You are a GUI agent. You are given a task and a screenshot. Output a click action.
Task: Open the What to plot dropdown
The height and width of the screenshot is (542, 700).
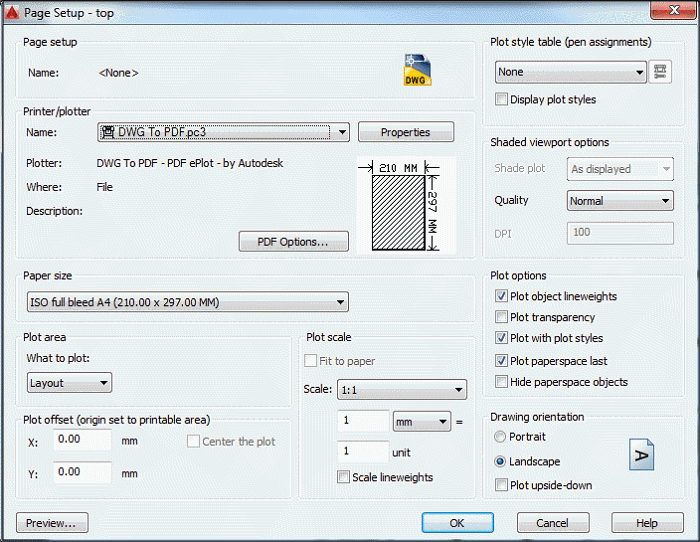click(x=104, y=383)
